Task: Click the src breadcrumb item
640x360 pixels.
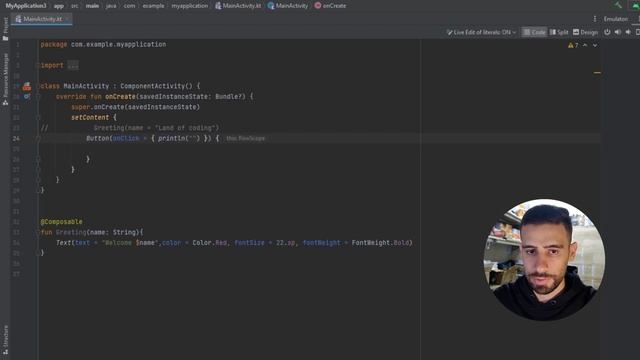Action: (x=75, y=6)
